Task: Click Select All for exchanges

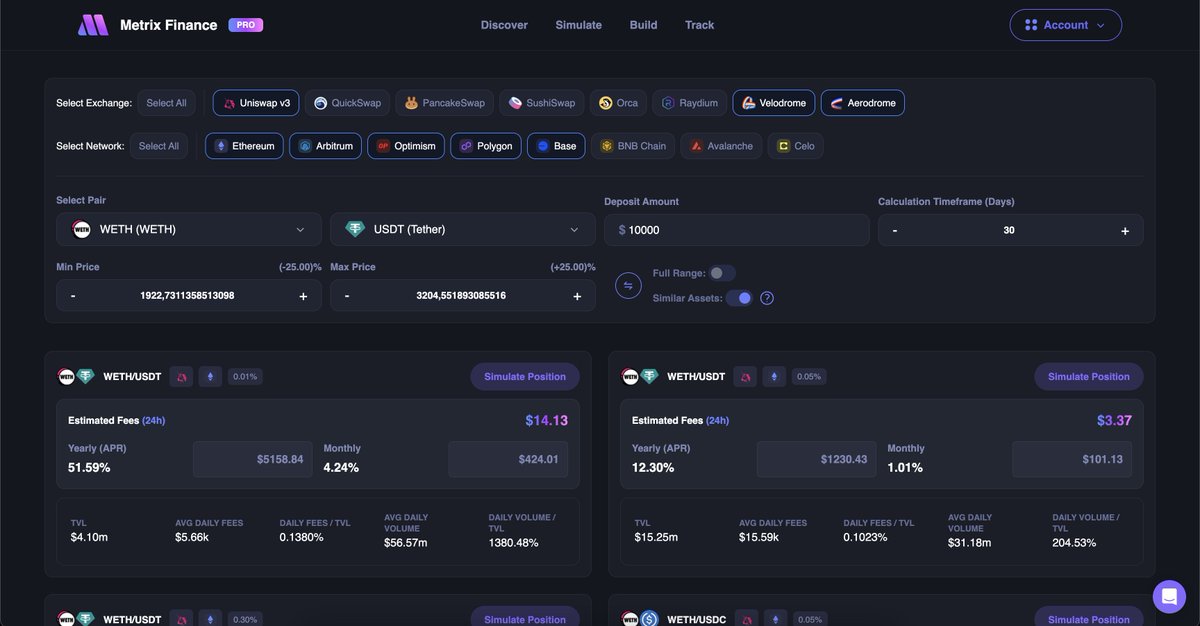Action: click(x=166, y=103)
